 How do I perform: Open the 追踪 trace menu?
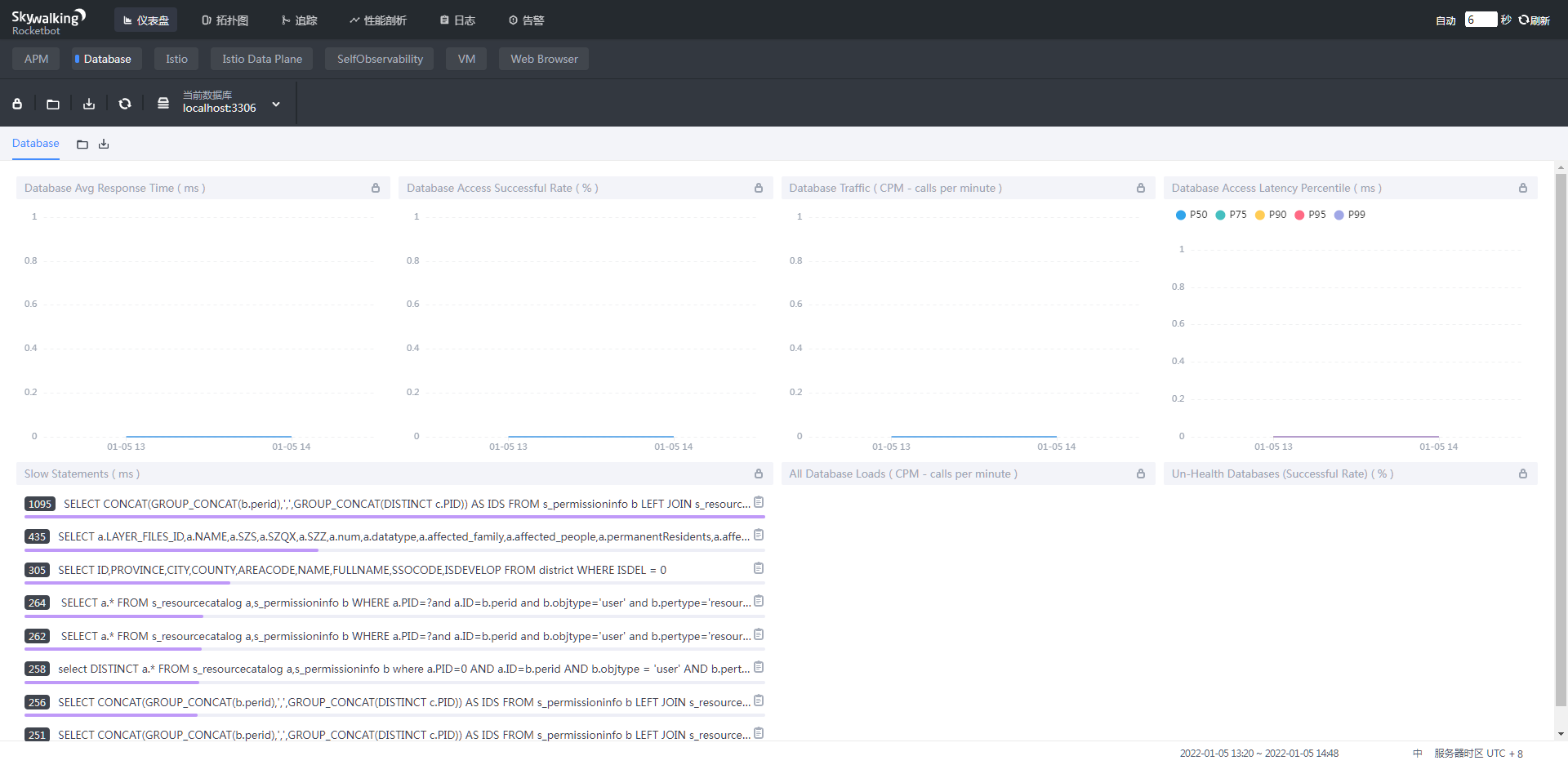[299, 20]
